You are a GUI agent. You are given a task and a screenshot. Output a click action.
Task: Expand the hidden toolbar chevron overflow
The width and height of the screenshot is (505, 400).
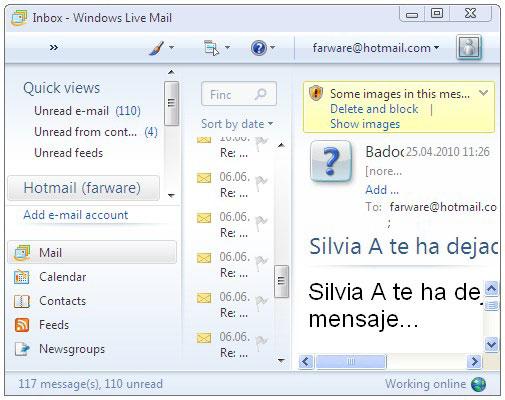[53, 48]
